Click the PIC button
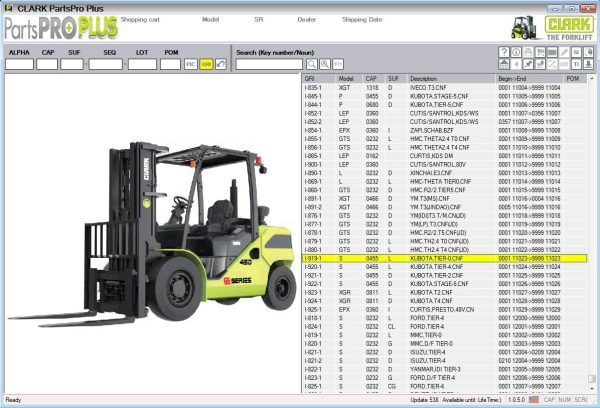The height and width of the screenshot is (408, 600). [191, 64]
